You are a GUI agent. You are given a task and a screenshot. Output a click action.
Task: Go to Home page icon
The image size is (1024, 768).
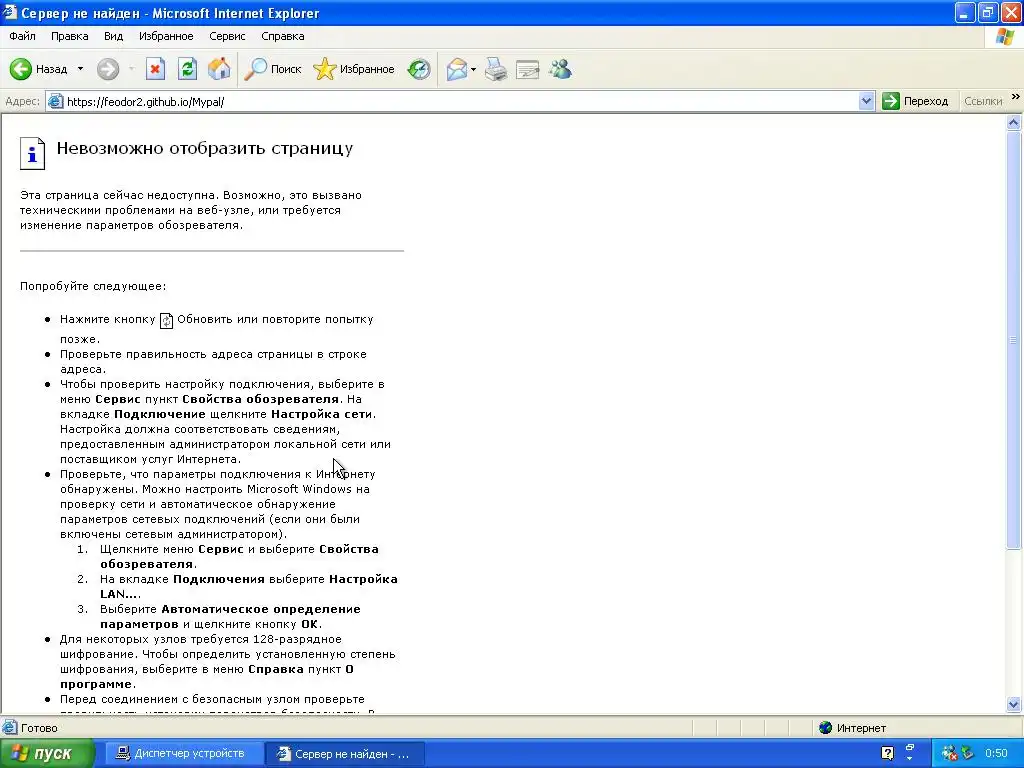219,69
